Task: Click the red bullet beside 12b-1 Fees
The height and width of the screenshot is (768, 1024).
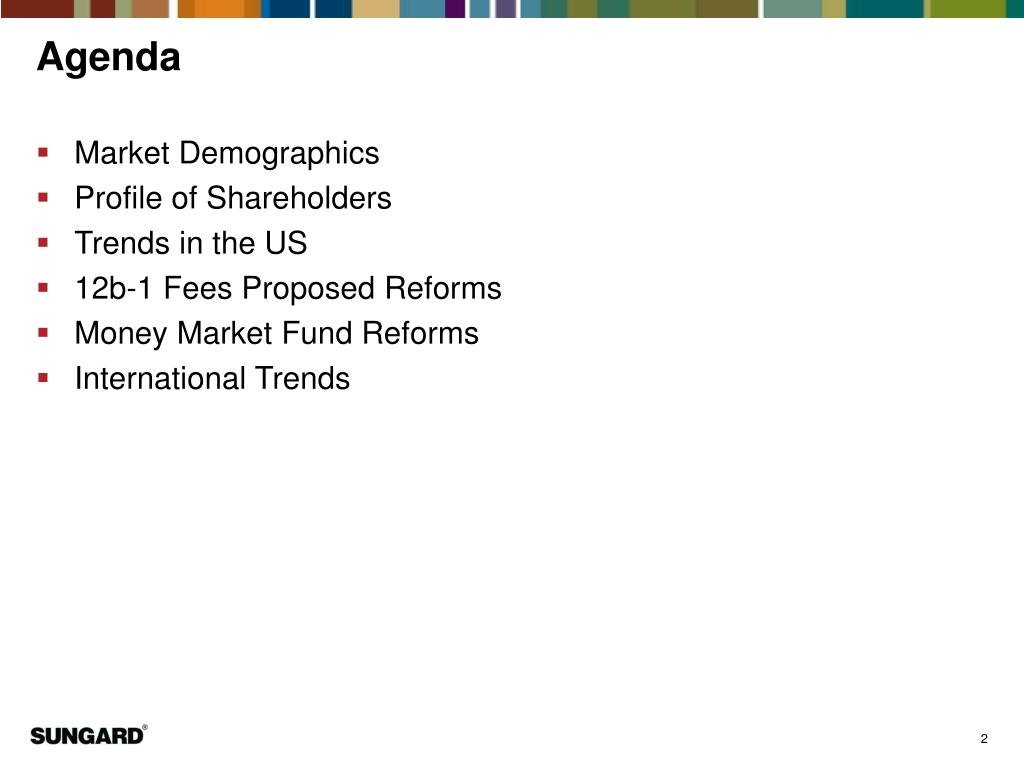Action: (x=43, y=287)
